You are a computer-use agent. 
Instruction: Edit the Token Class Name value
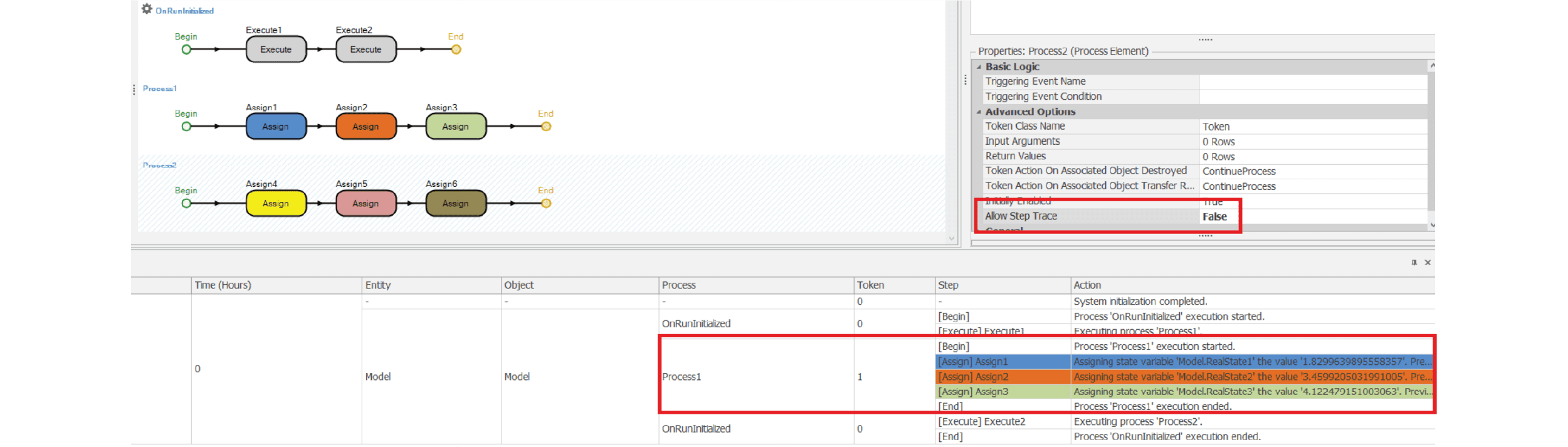click(x=1313, y=127)
